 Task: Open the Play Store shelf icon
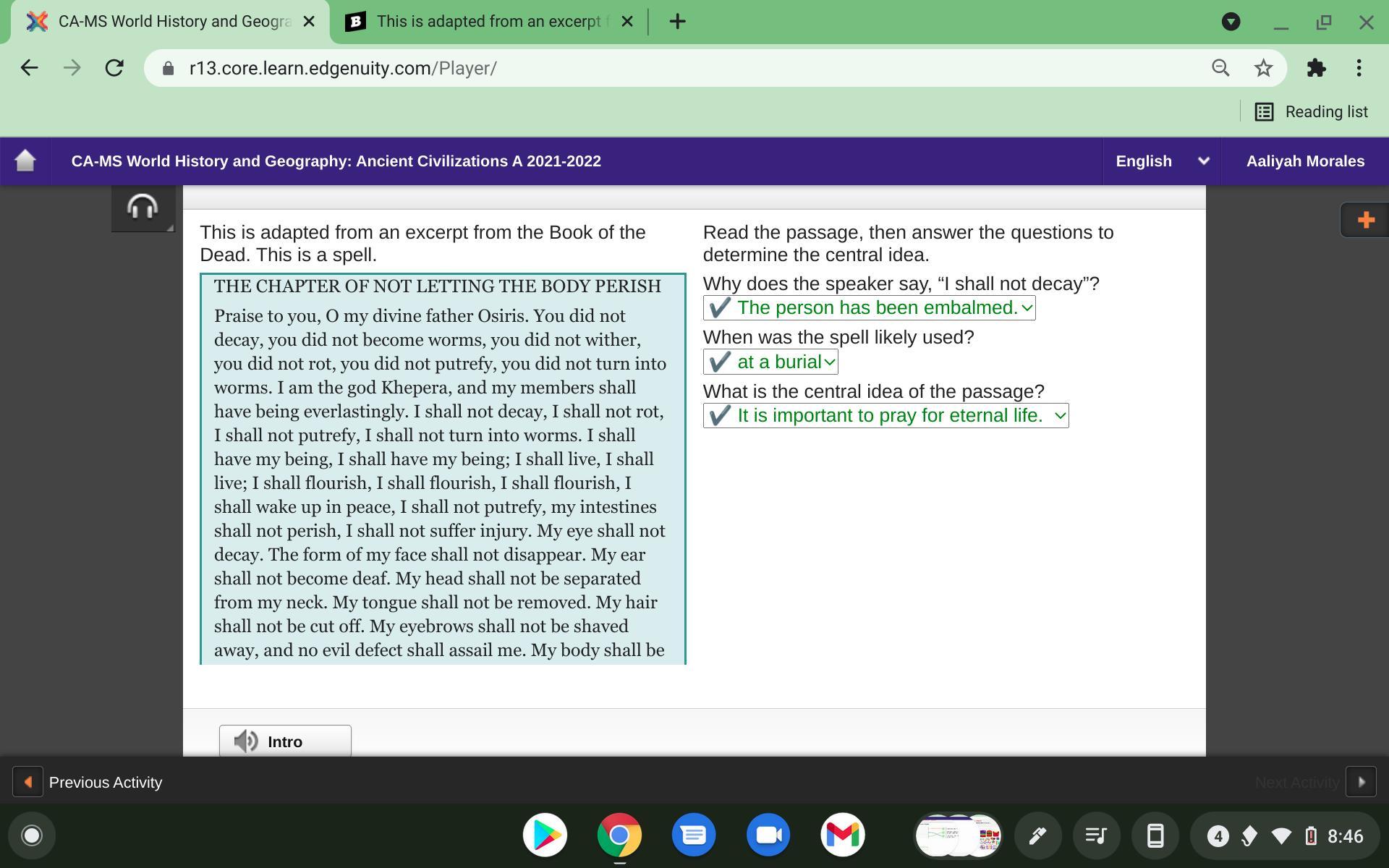click(x=545, y=835)
